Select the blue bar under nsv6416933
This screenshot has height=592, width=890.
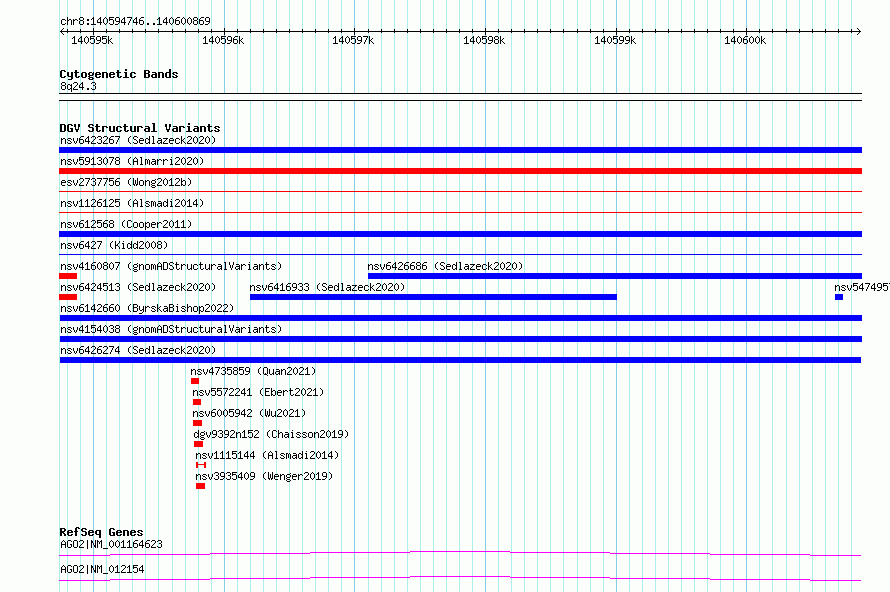433,297
